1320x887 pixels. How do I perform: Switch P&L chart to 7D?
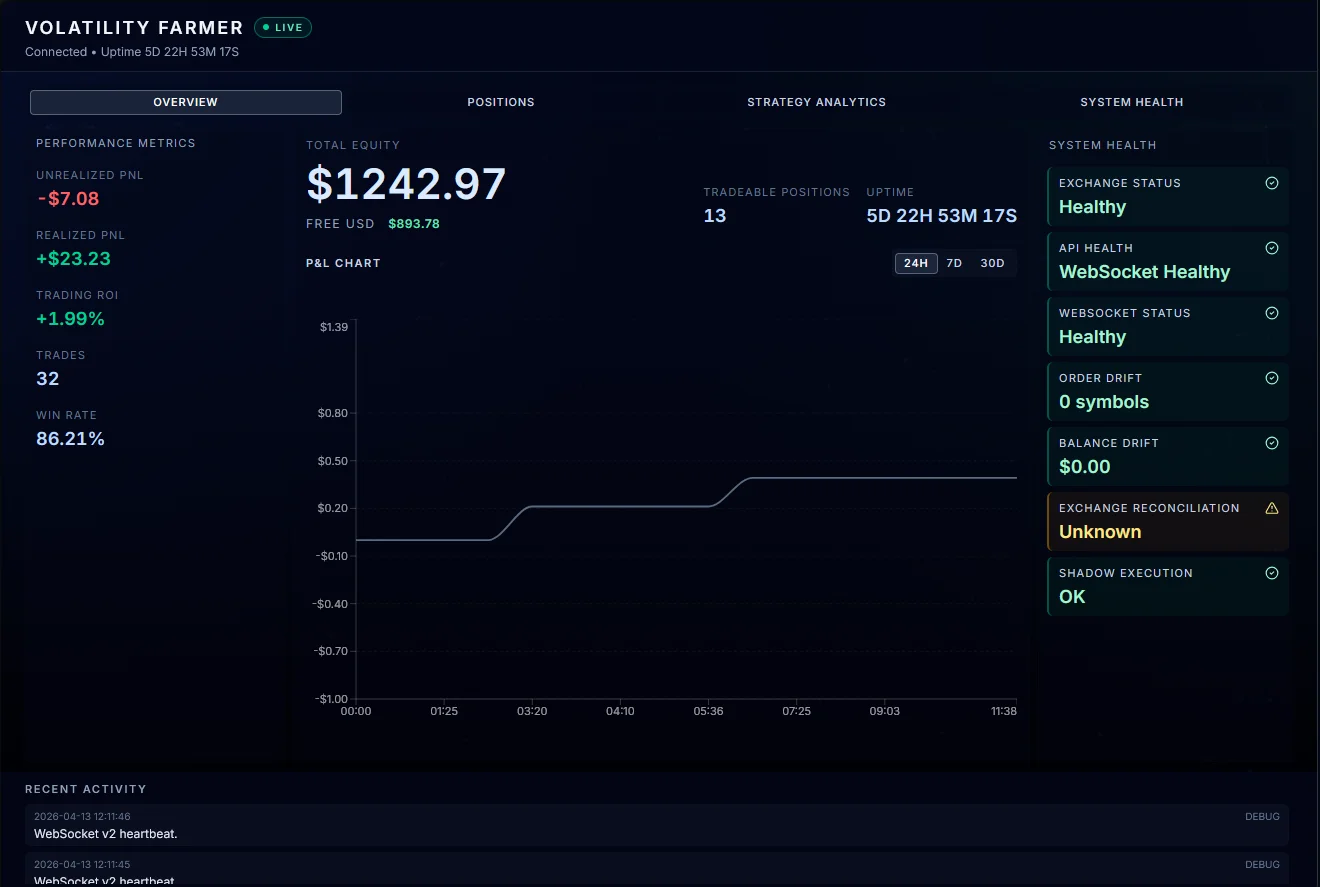click(x=954, y=263)
